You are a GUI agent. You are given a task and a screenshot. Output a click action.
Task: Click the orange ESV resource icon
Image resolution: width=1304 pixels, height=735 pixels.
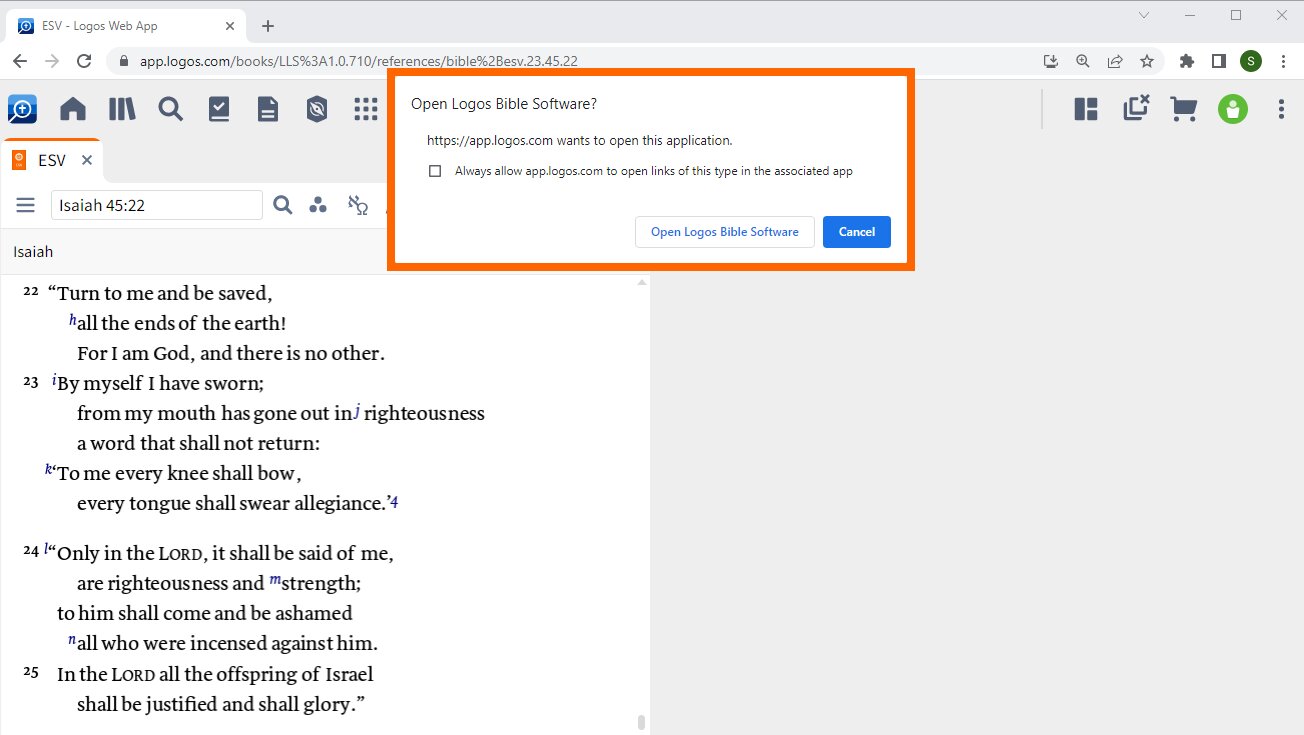19,160
